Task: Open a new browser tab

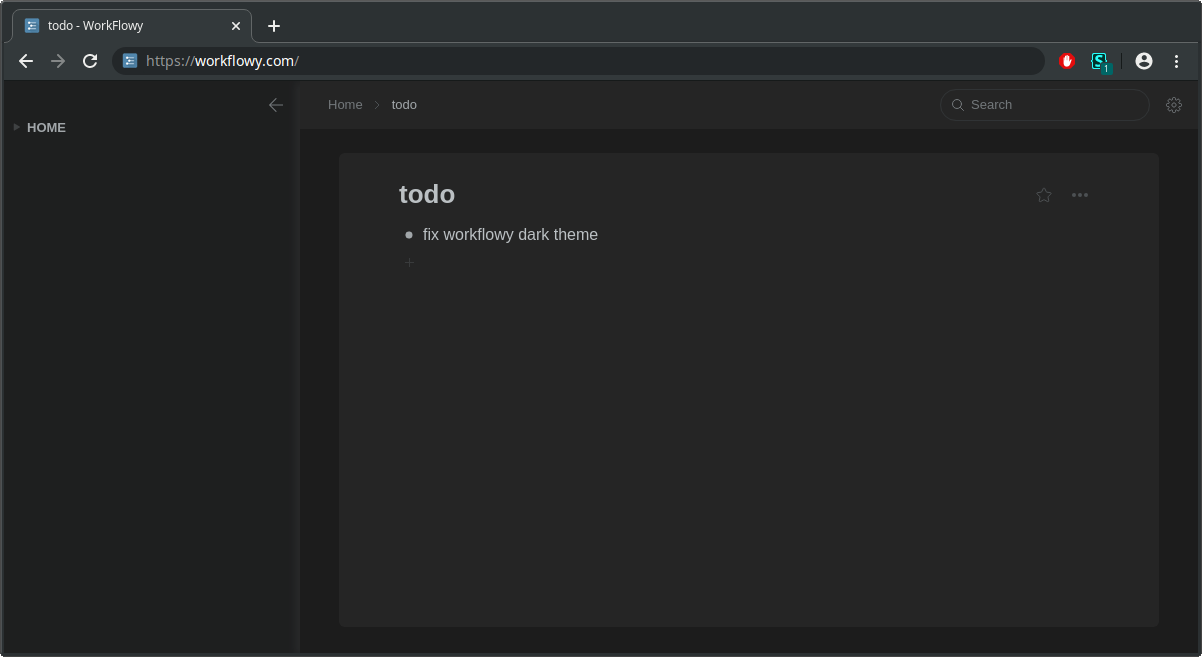Action: (274, 26)
